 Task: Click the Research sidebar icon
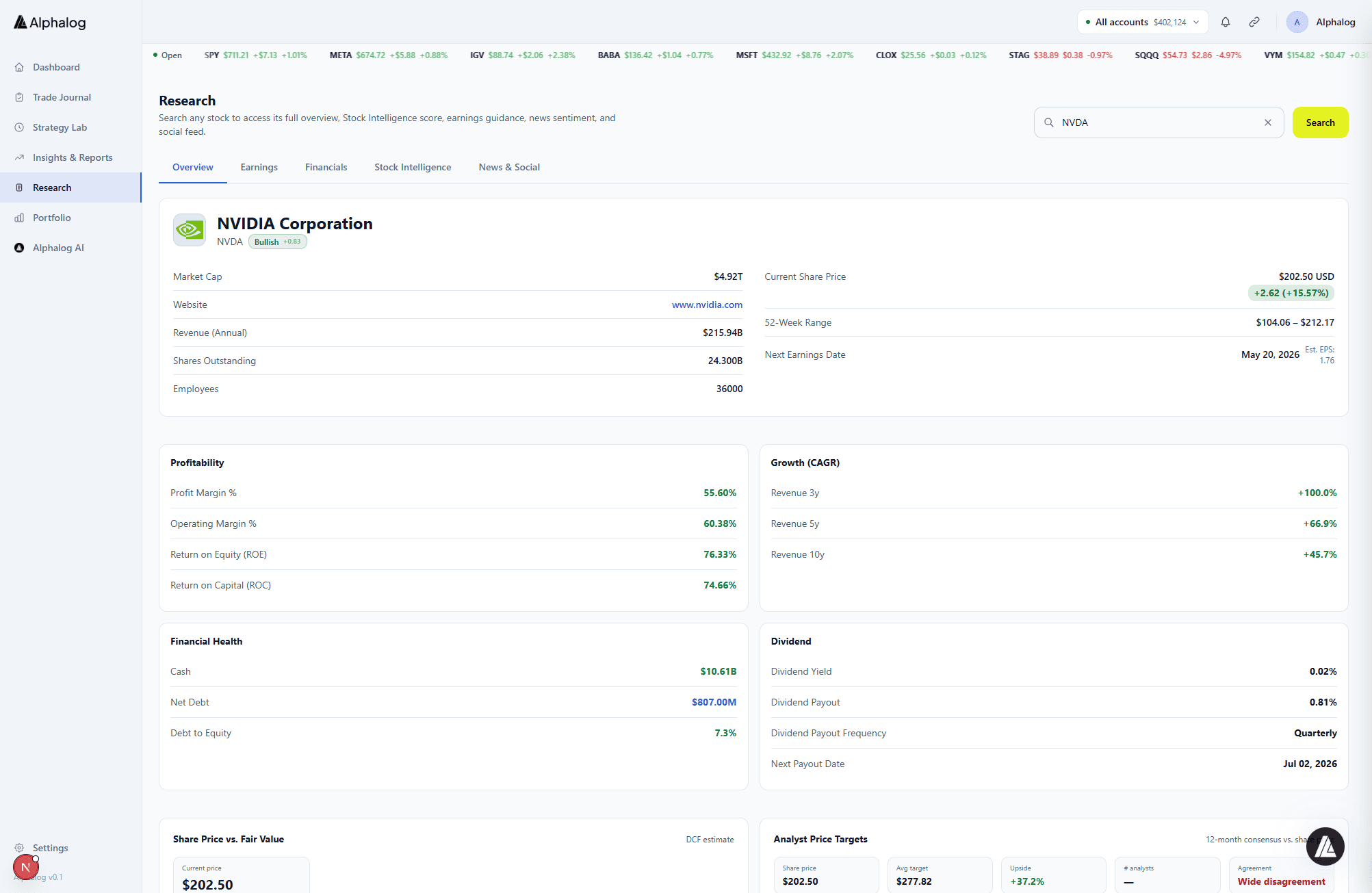[x=19, y=187]
